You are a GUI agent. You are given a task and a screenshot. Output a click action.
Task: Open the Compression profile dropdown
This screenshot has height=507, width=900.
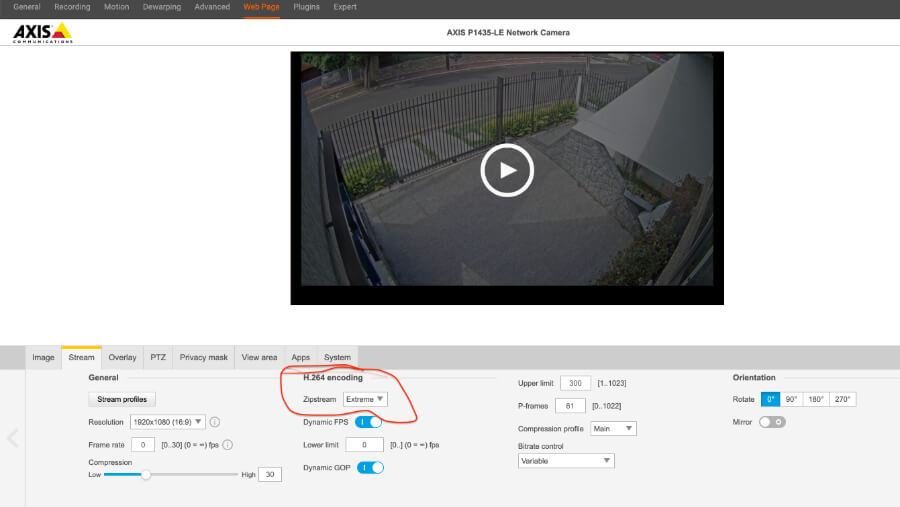(613, 428)
